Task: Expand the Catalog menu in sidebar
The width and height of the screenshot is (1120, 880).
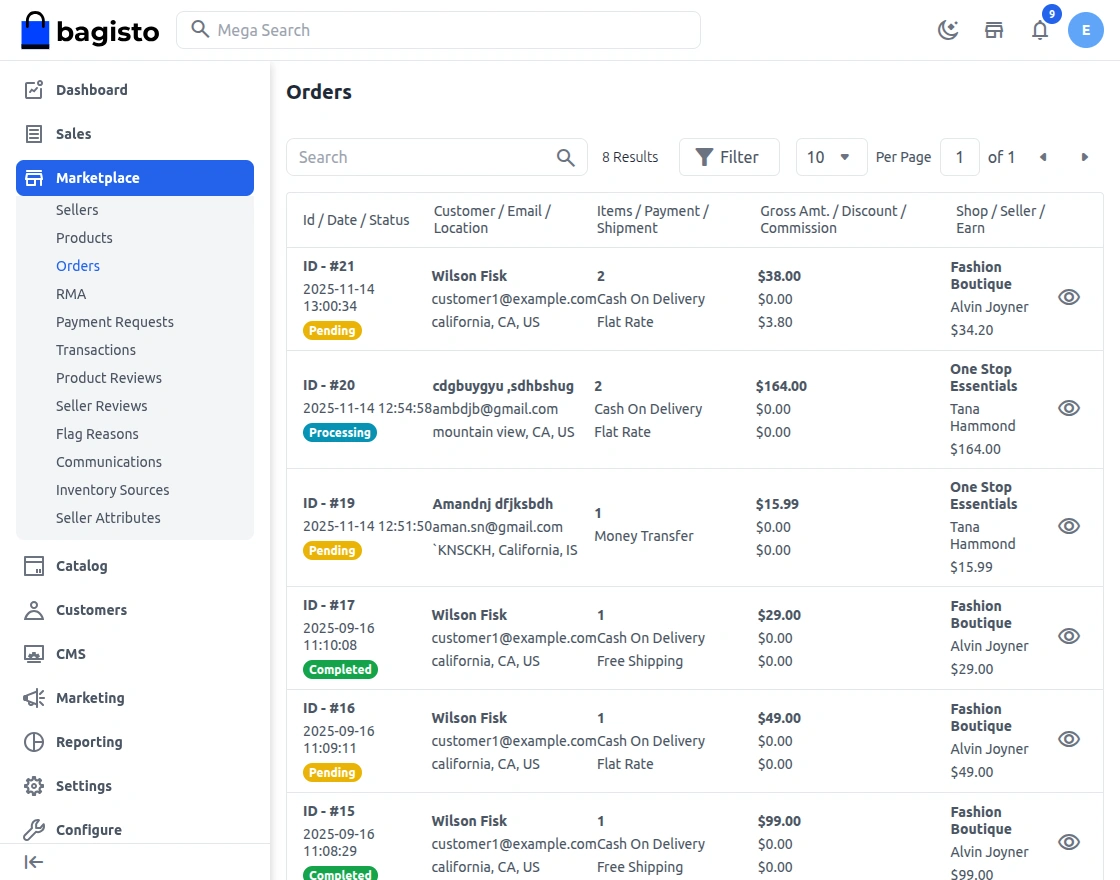Action: [81, 566]
